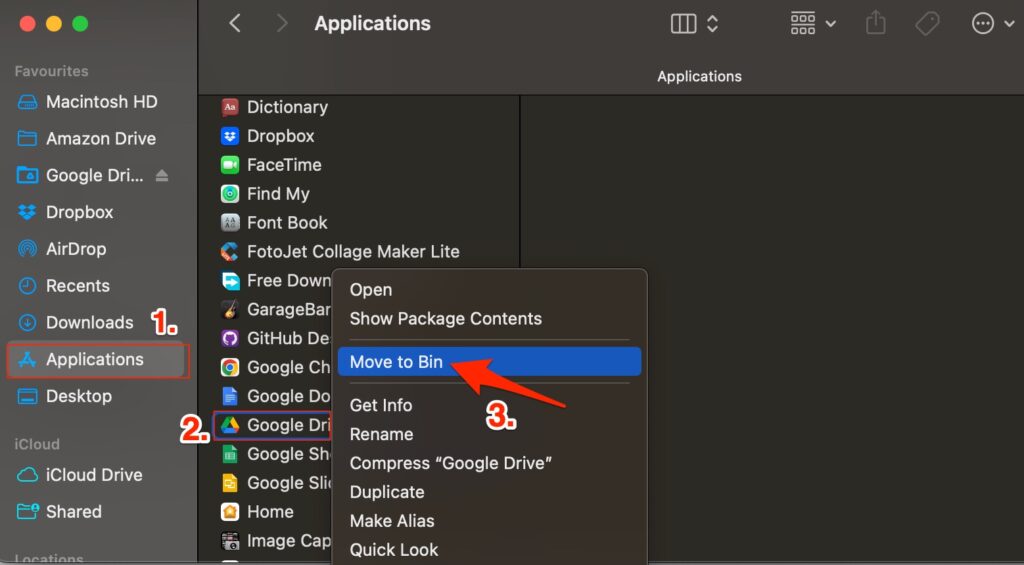Select the FaceTime file name

(284, 165)
